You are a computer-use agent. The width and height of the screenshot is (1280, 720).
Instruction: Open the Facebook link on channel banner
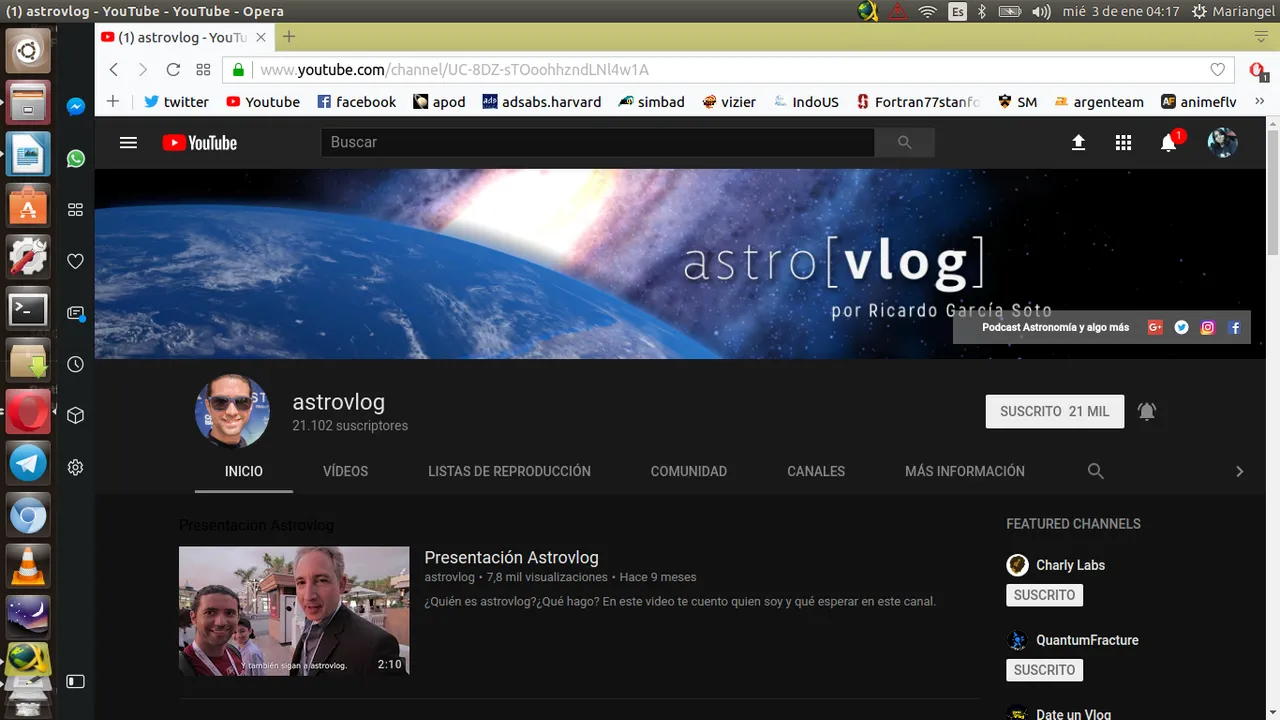click(x=1234, y=327)
